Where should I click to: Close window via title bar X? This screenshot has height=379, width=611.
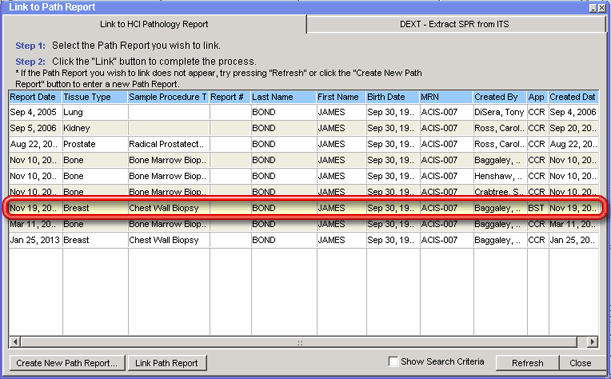pos(602,8)
